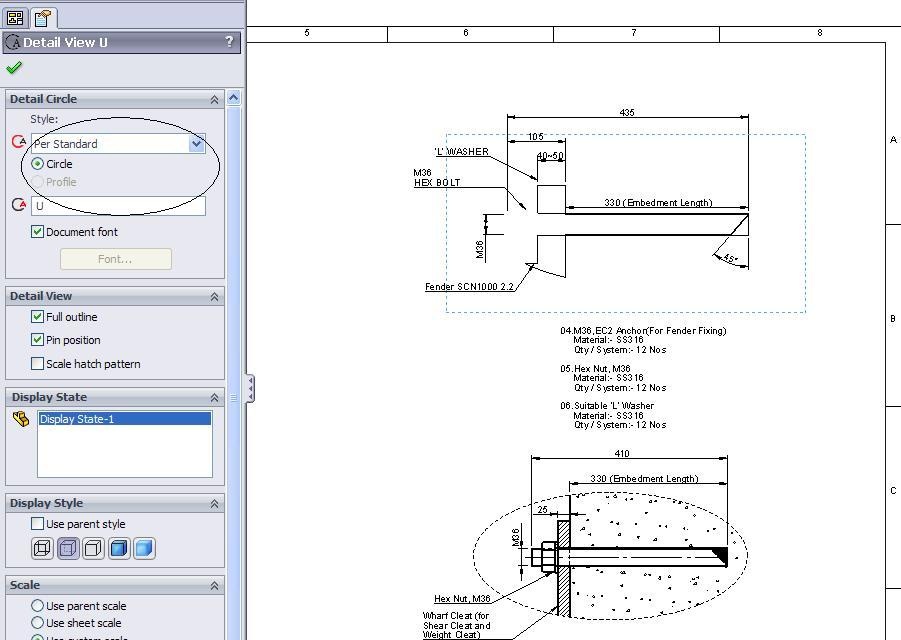Click the Display State icon

(21, 419)
